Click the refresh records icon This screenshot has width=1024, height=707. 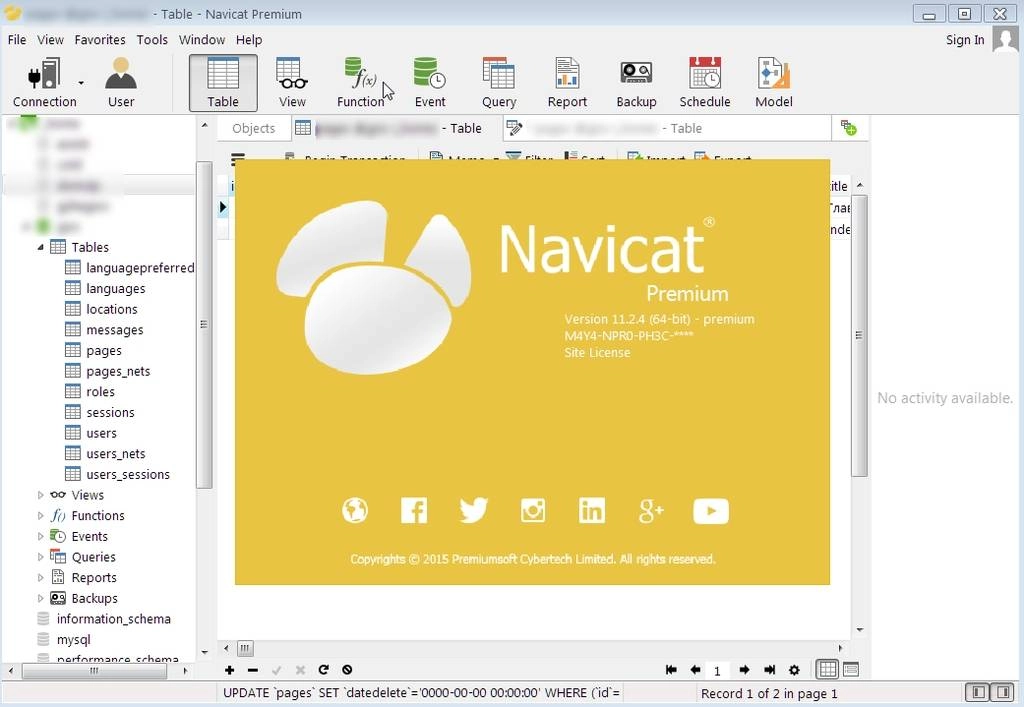coord(323,670)
